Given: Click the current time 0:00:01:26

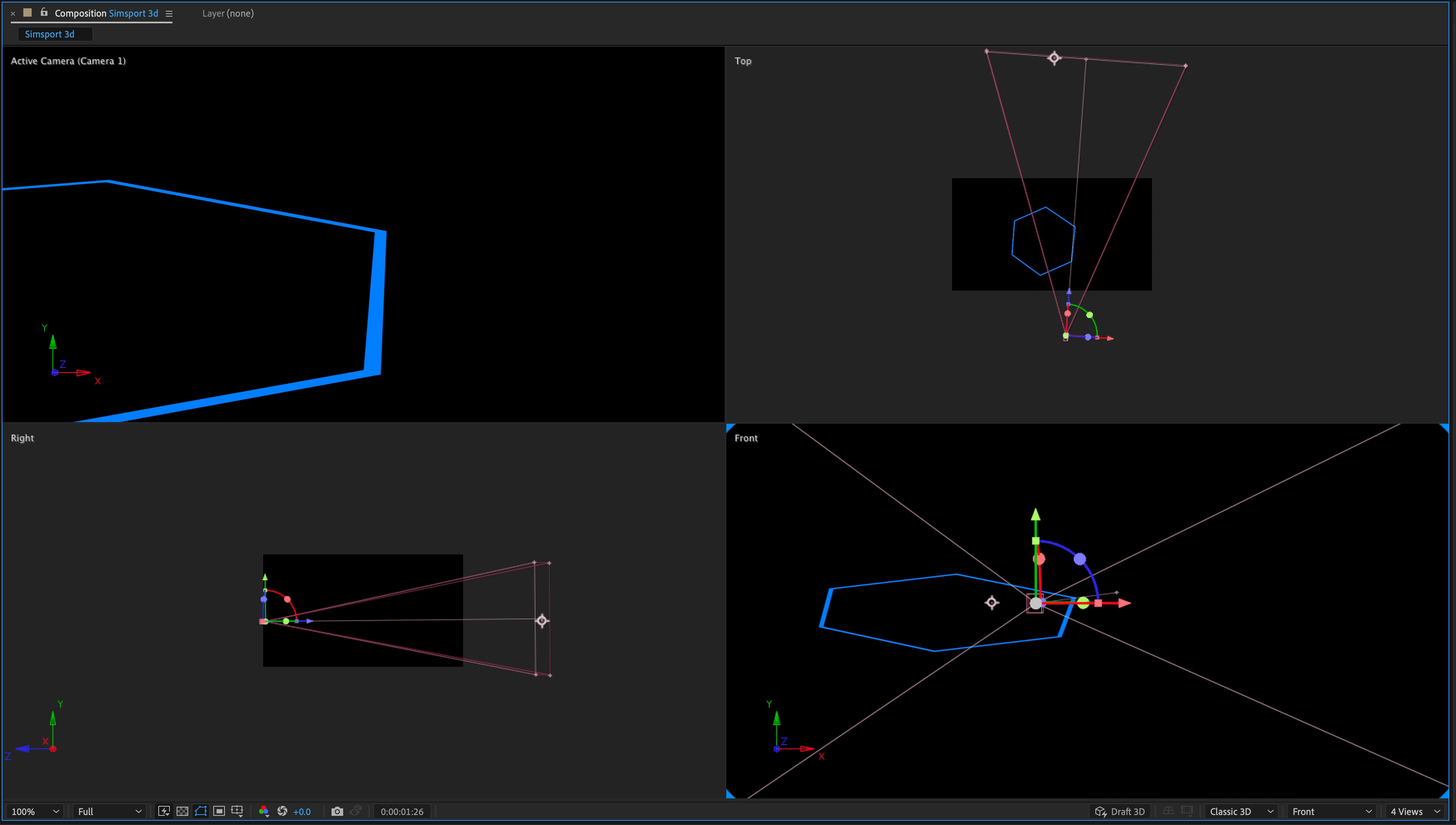Looking at the screenshot, I should pos(402,811).
